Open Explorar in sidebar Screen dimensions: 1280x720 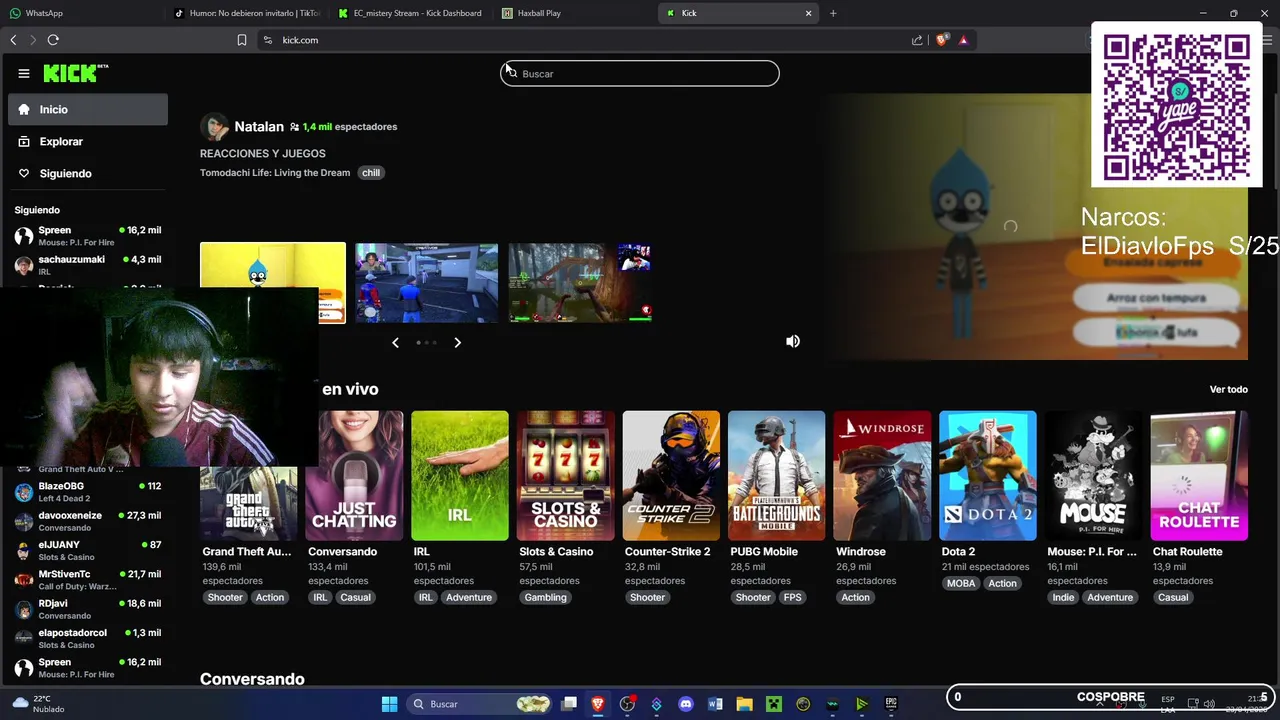pos(88,141)
